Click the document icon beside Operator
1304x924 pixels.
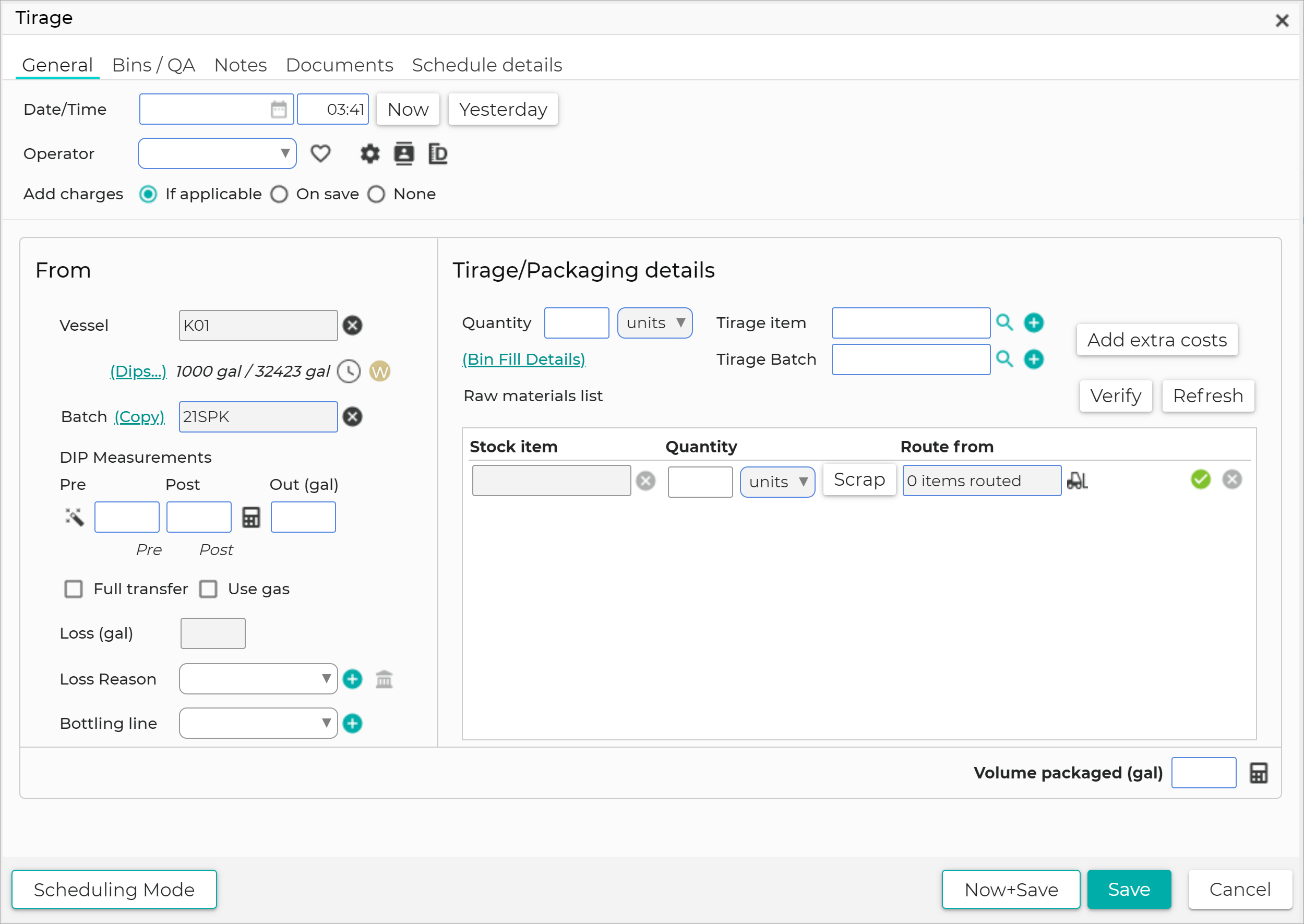tap(437, 153)
